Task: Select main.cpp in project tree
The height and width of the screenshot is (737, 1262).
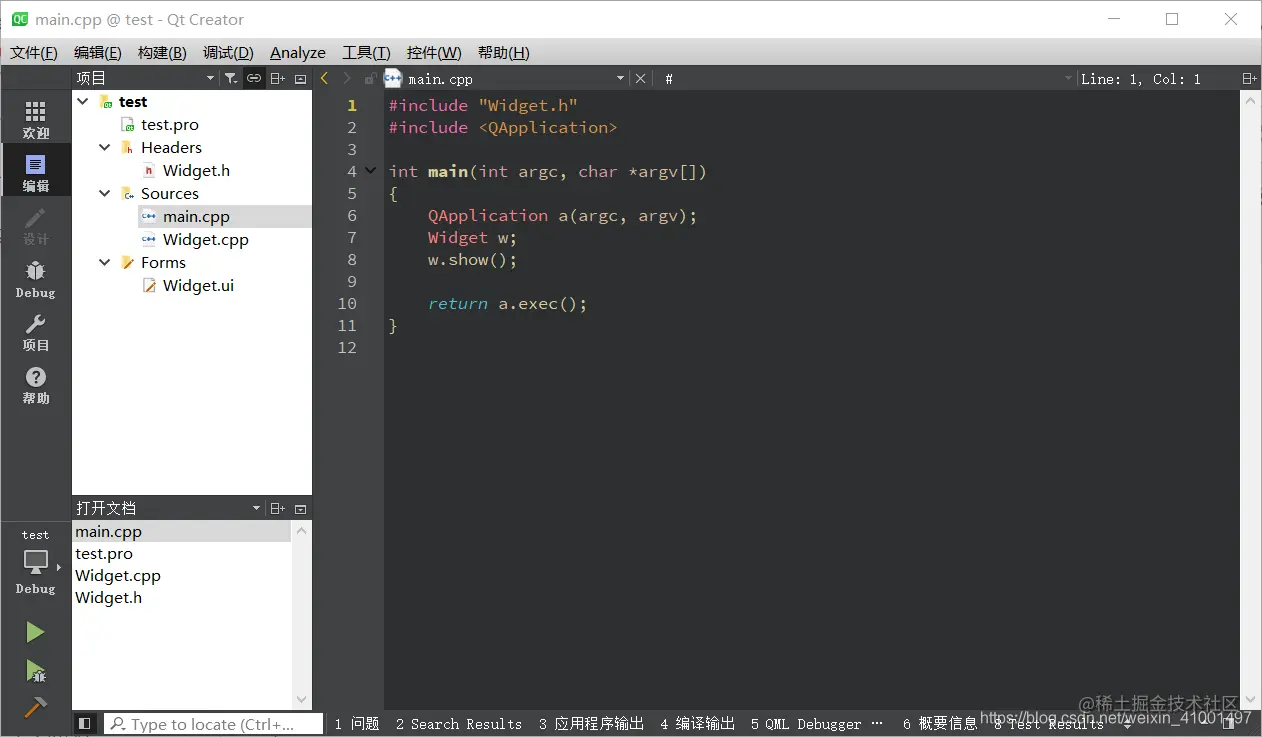Action: click(x=196, y=217)
